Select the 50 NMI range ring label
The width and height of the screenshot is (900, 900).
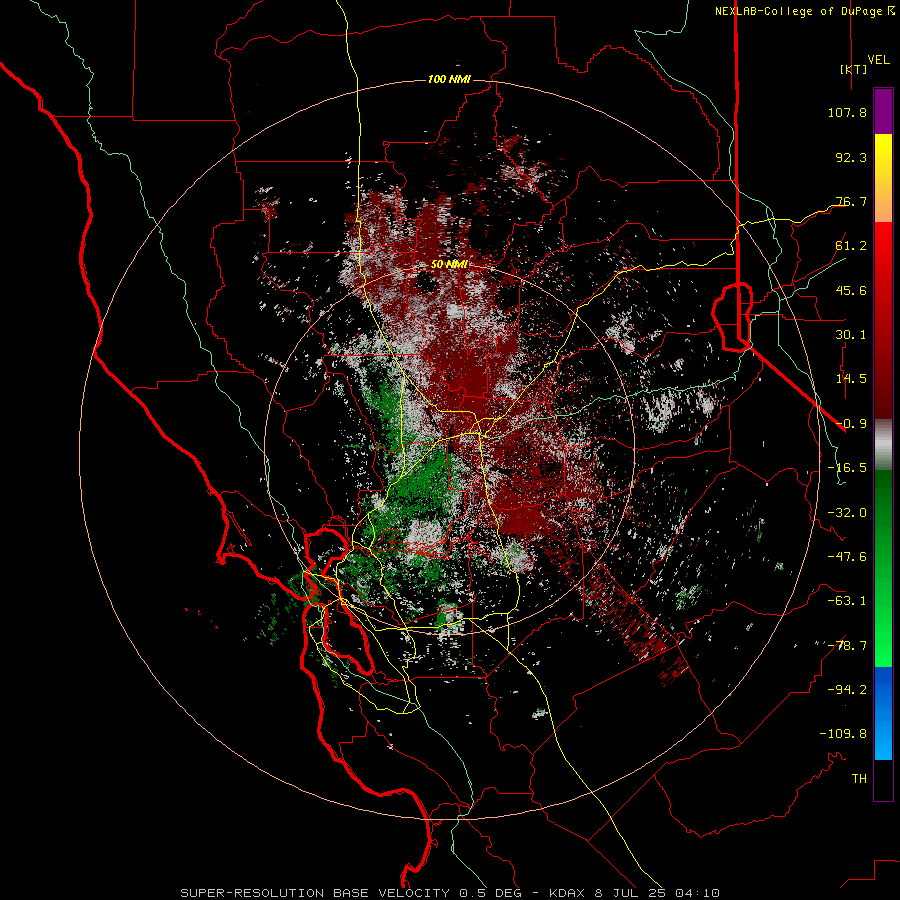click(449, 264)
